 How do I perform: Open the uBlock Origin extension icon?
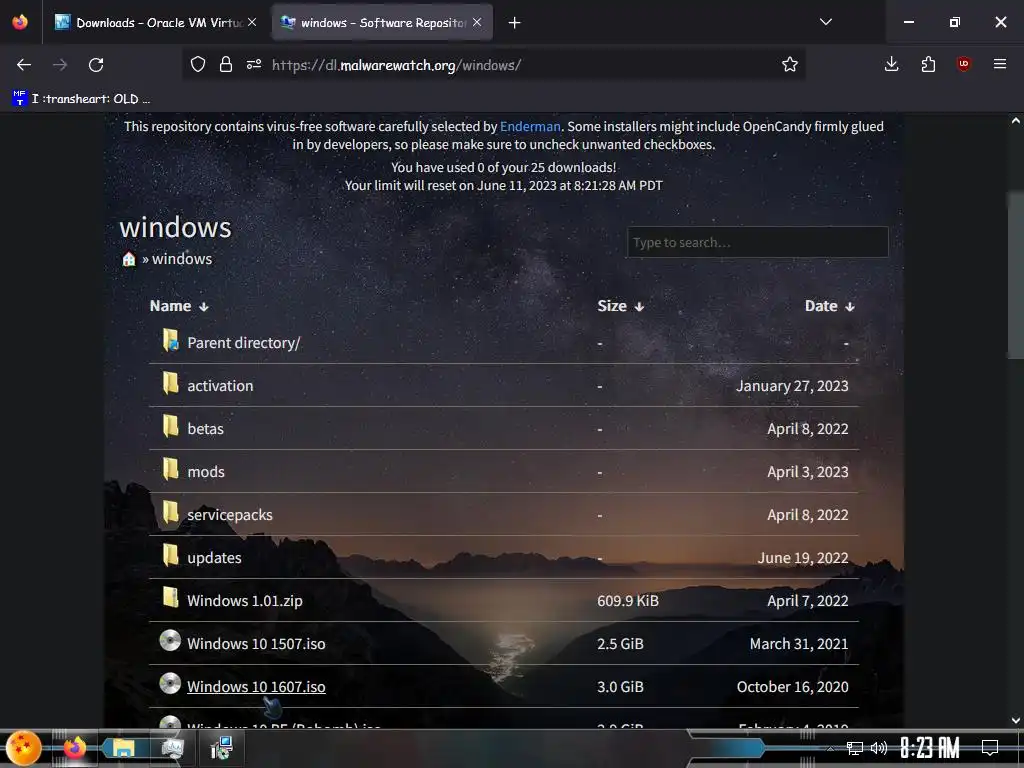(963, 64)
